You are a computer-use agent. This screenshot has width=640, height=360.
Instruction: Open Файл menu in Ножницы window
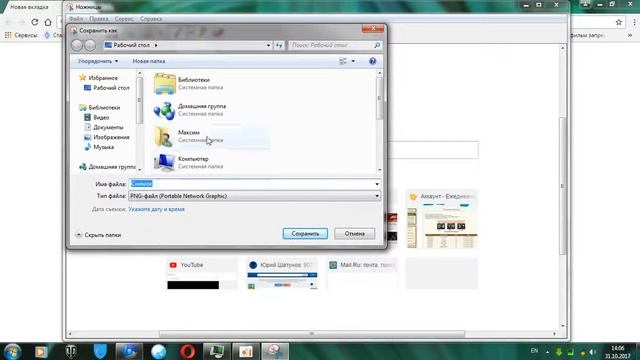tap(76, 19)
